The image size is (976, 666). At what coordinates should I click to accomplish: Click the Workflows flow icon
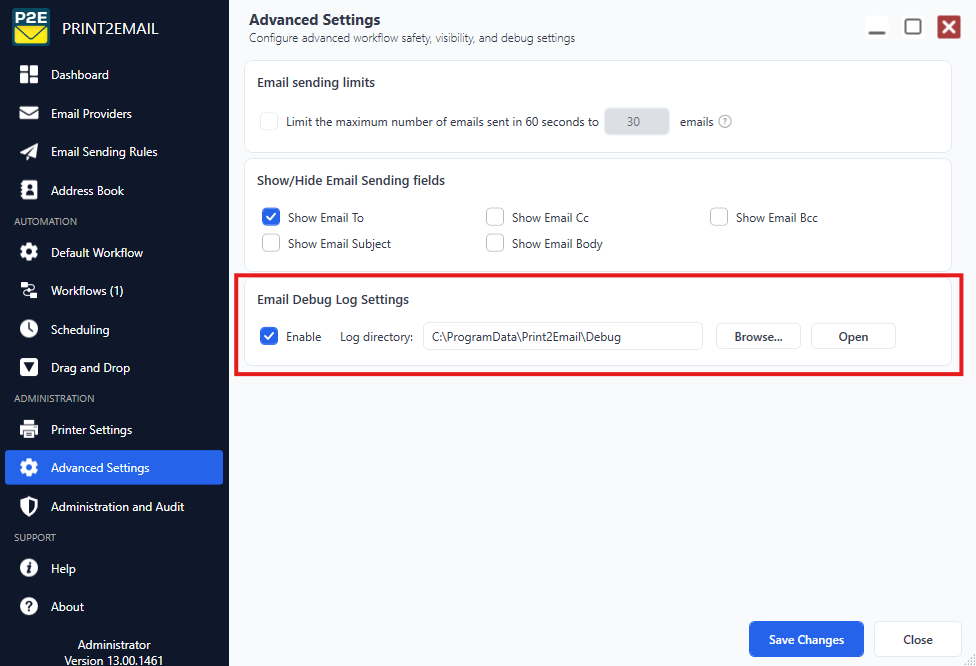click(x=29, y=291)
